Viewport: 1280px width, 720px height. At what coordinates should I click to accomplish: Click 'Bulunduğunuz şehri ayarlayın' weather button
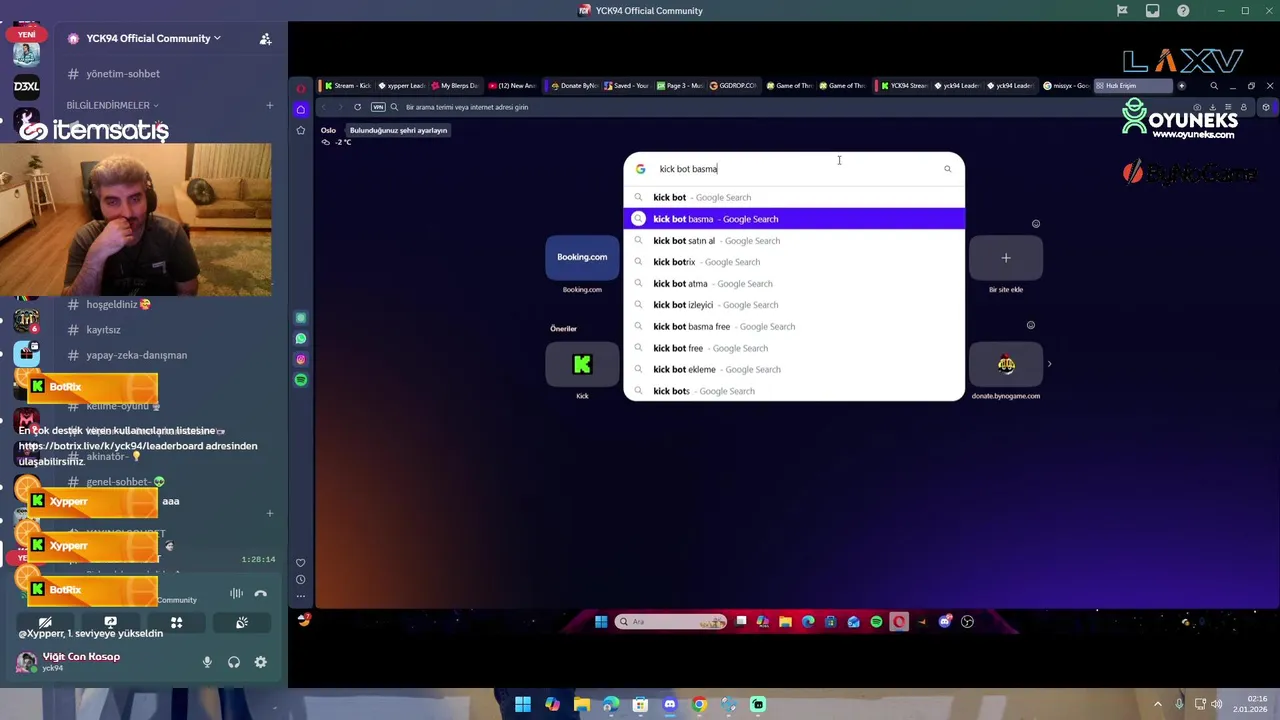398,130
